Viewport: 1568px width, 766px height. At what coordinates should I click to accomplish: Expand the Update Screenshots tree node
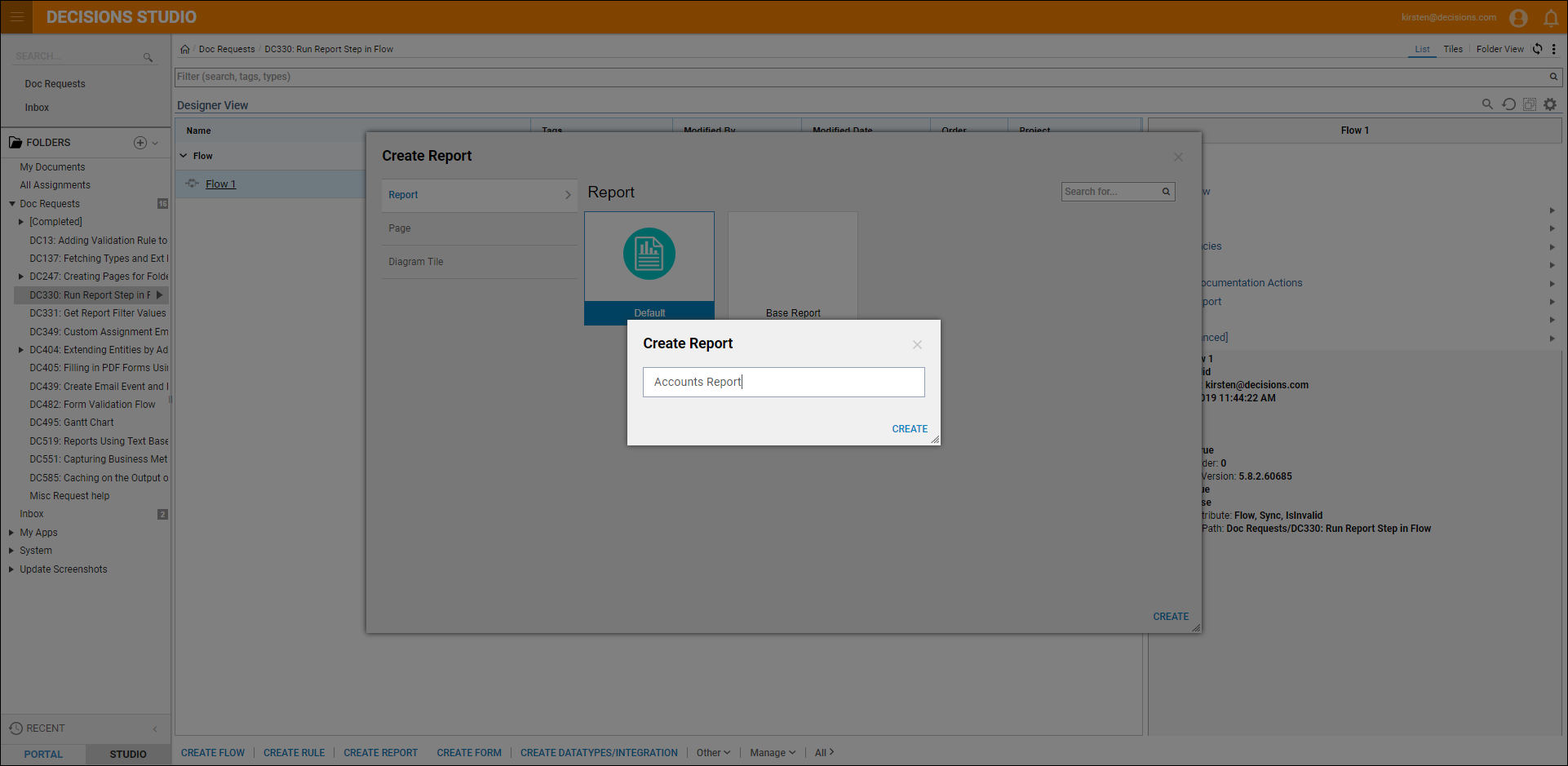click(11, 569)
